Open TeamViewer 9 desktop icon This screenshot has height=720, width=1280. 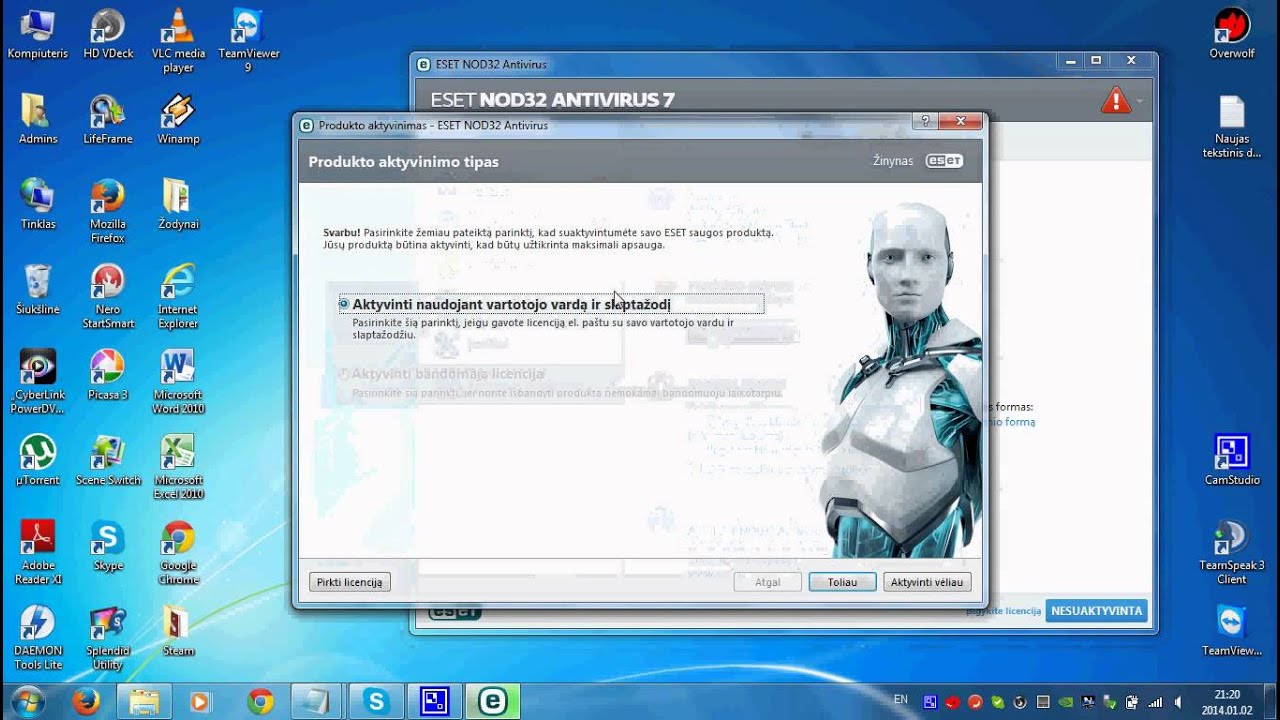click(x=248, y=42)
